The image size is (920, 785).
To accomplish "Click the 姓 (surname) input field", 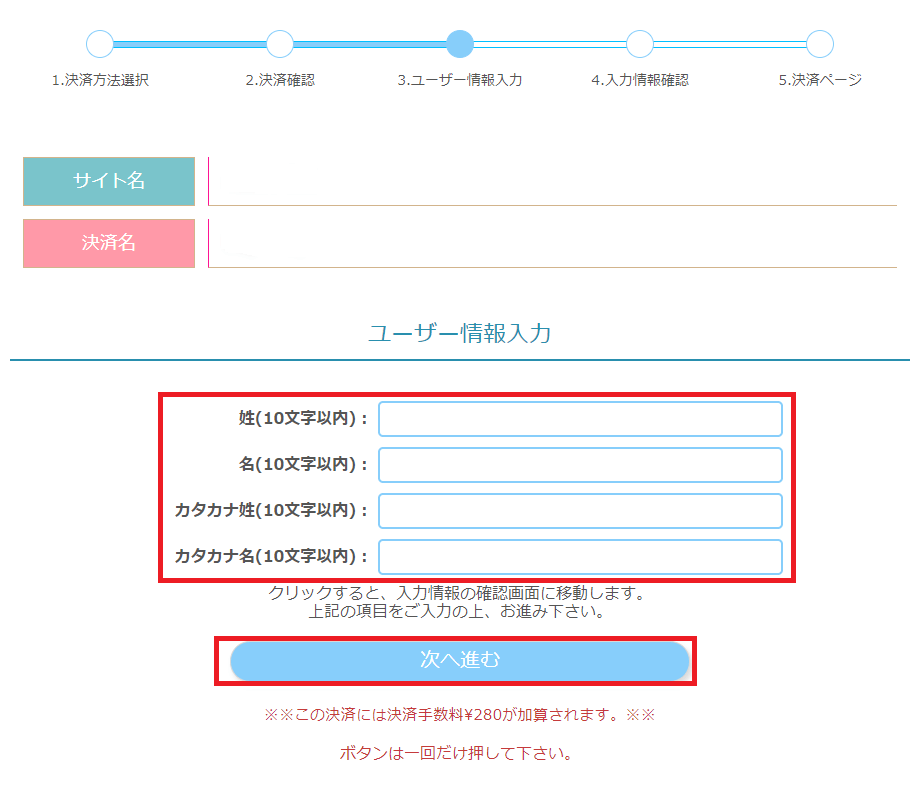I will pos(580,419).
